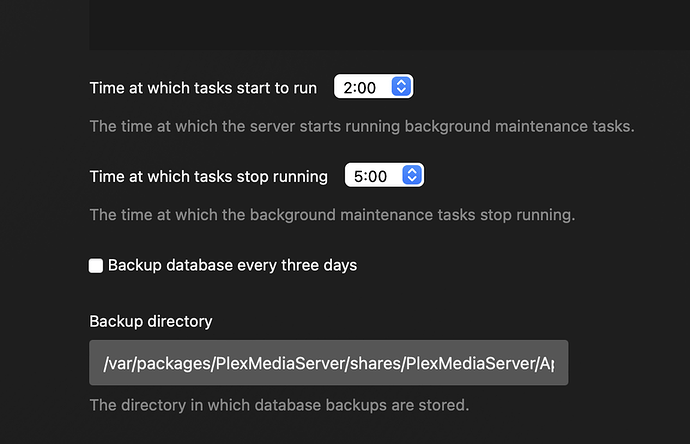Image resolution: width=690 pixels, height=444 pixels.
Task: Click the blue arrows on start time selector
Action: tap(401, 88)
